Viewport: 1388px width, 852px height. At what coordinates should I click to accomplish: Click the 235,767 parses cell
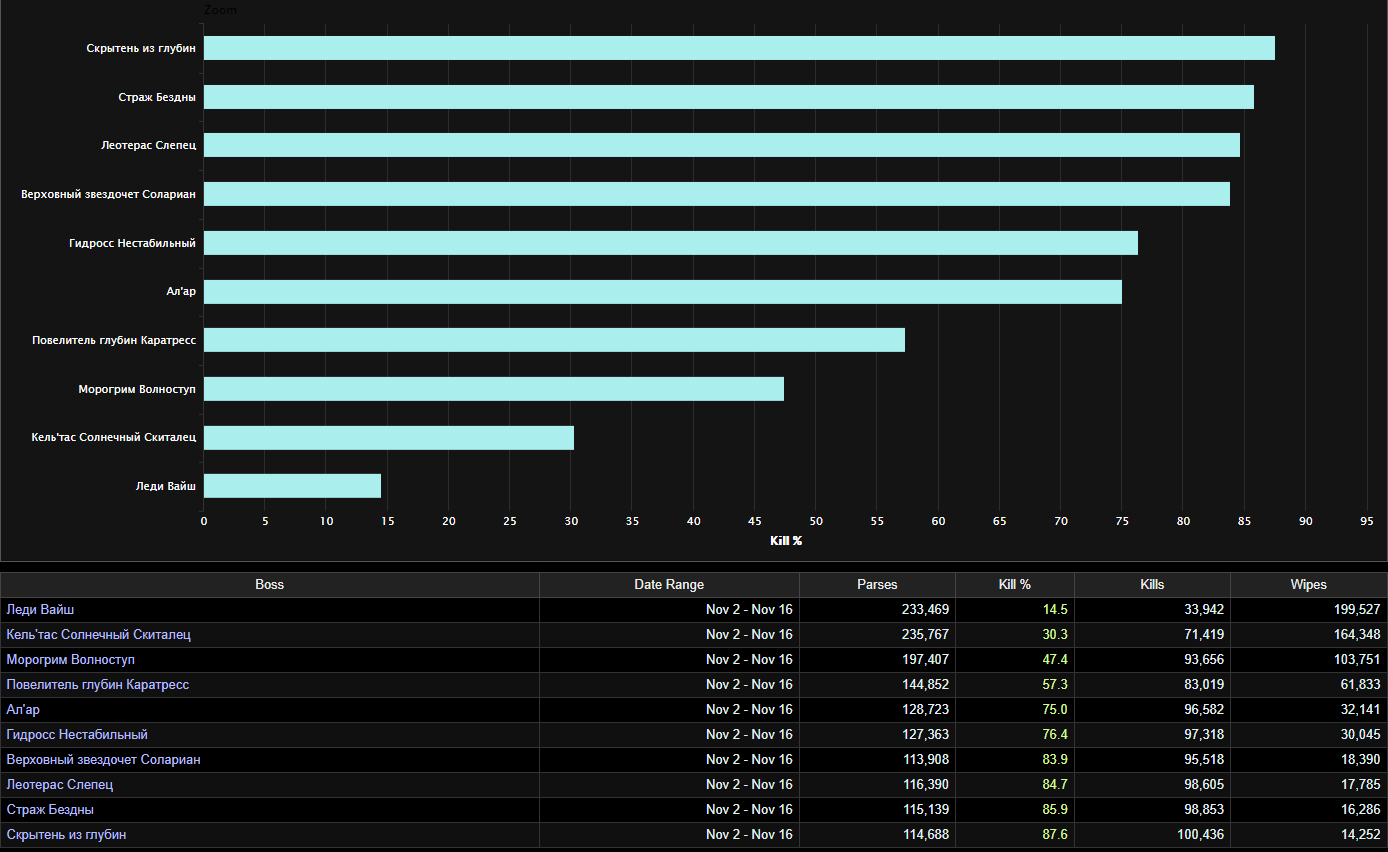click(x=877, y=634)
